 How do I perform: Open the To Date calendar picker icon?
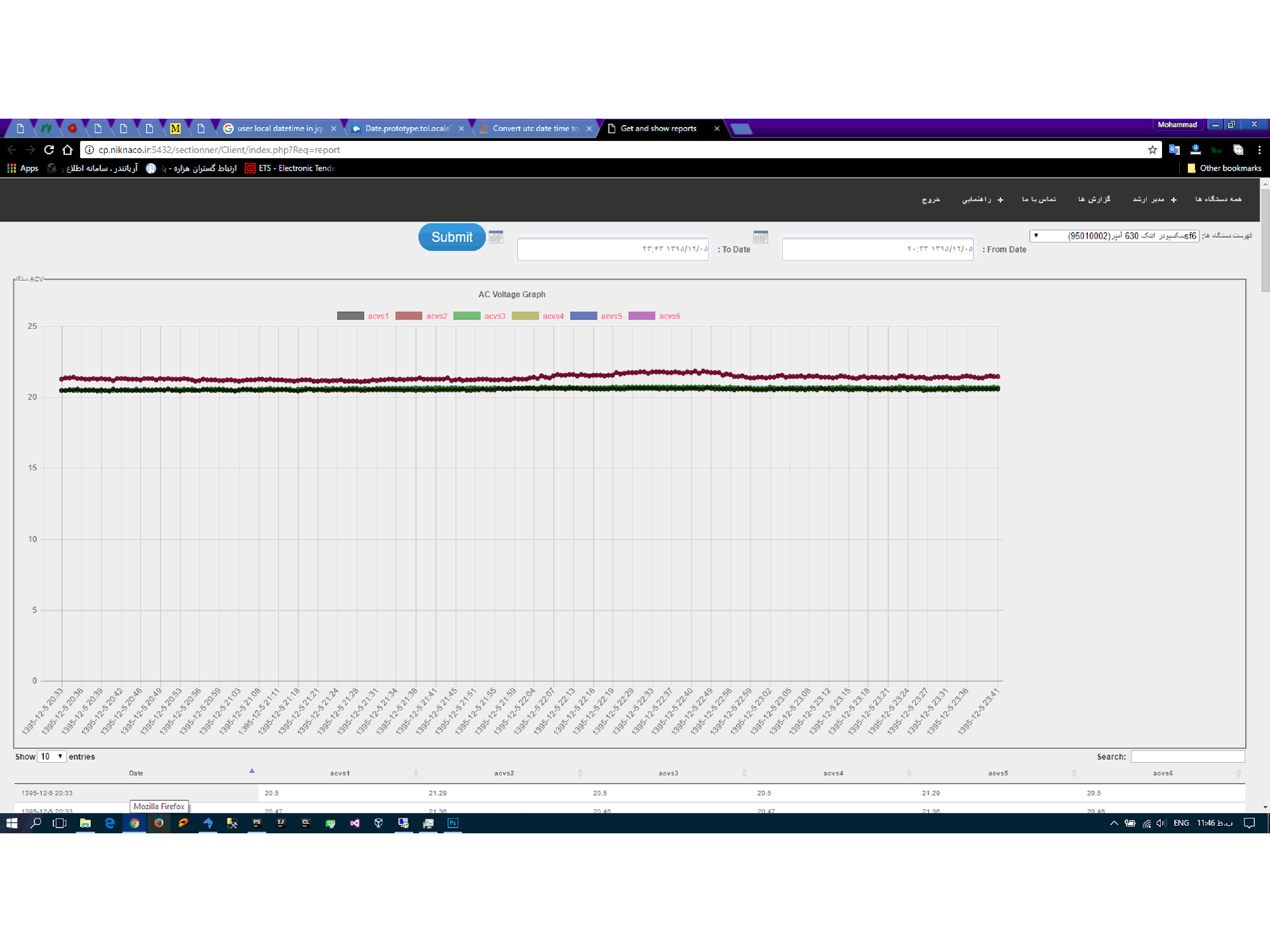click(x=496, y=237)
